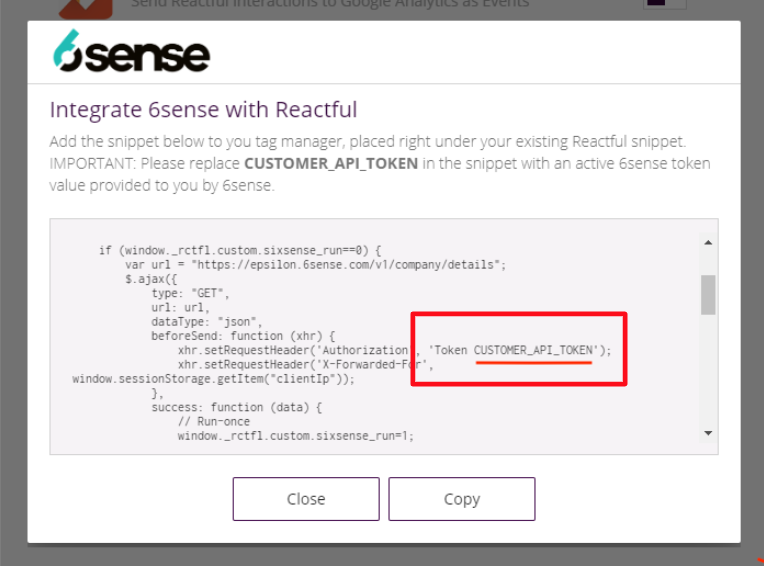Click the epsilon.6sense.com URL line in the code
Screen dimensions: 764x566
(315, 264)
